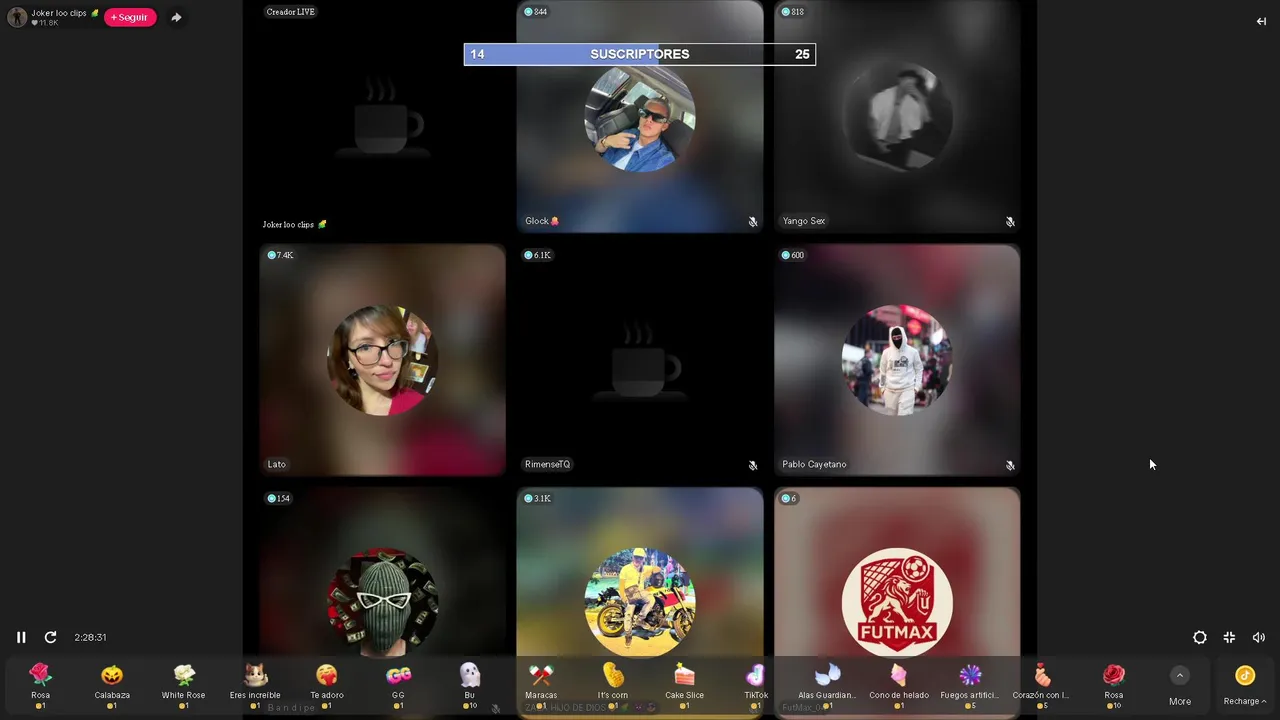Pause the live stream playback
Screen dimensions: 1280x720
coord(21,637)
